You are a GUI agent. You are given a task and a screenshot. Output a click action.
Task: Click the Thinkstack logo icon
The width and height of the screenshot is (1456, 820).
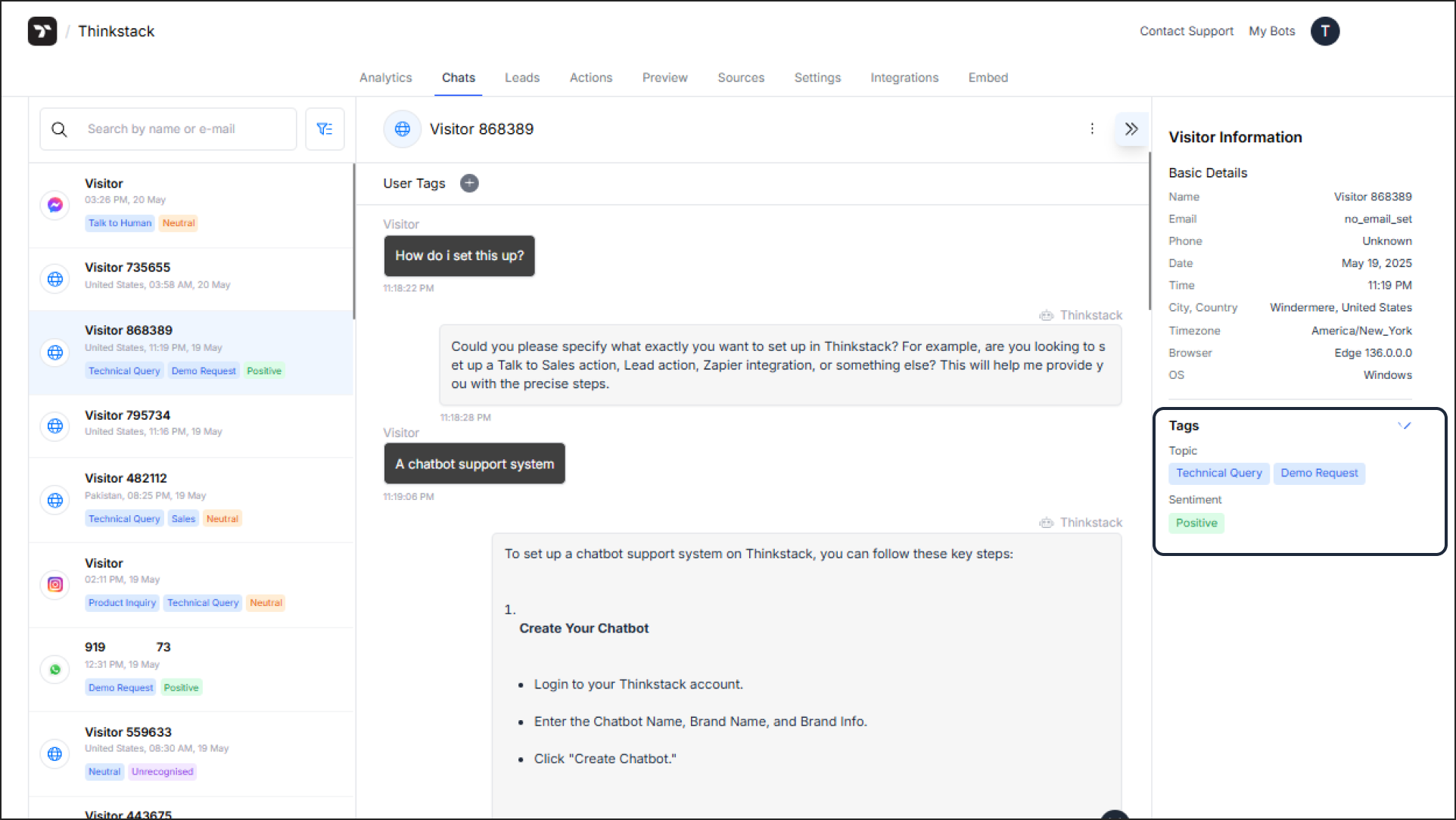[x=42, y=31]
